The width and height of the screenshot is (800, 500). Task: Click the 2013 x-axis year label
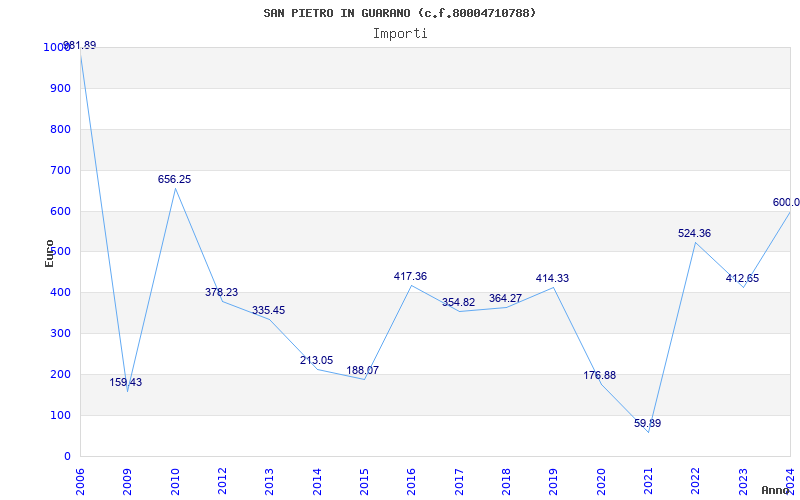[269, 482]
